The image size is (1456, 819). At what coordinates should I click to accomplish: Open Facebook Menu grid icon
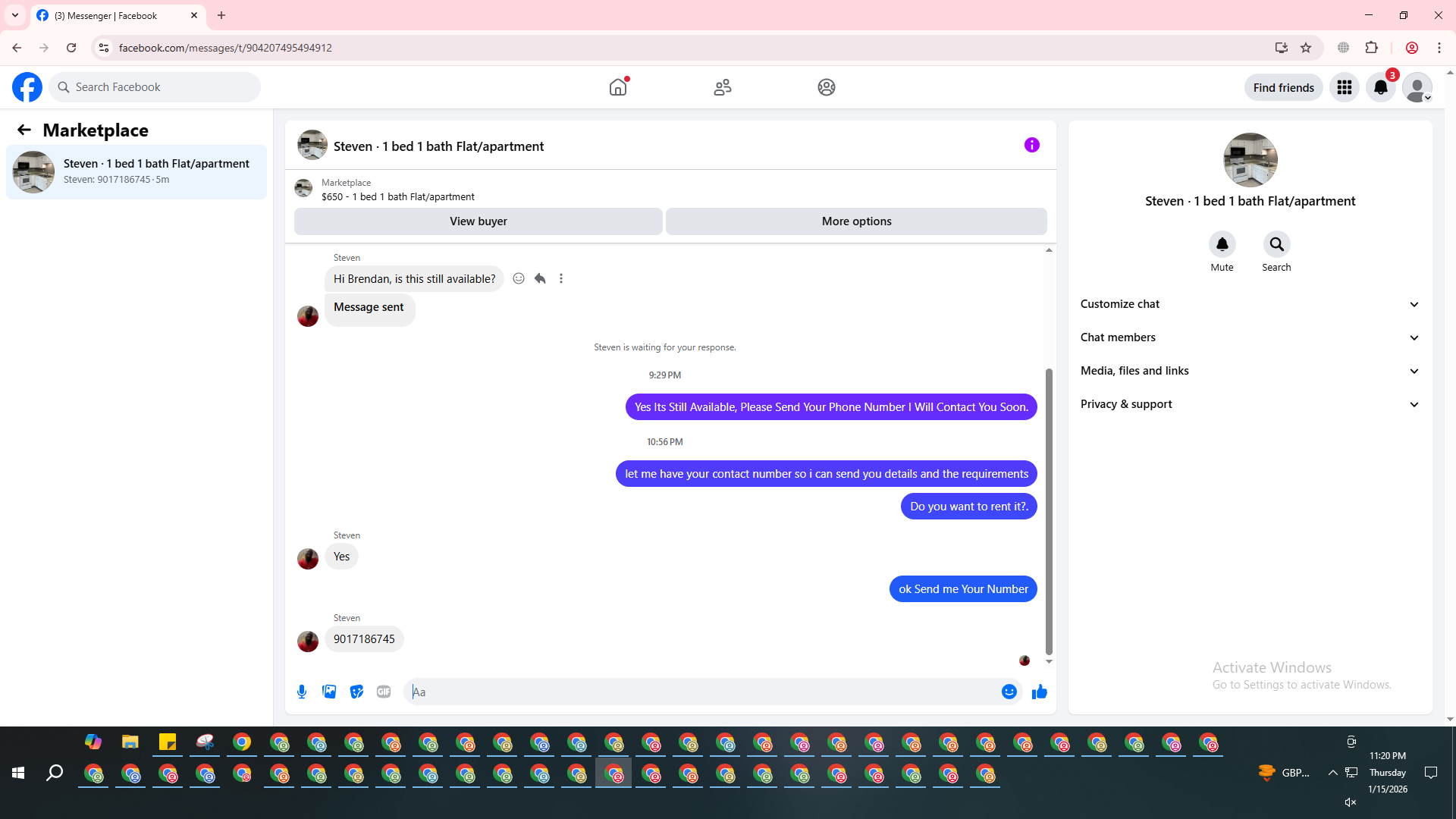point(1345,87)
